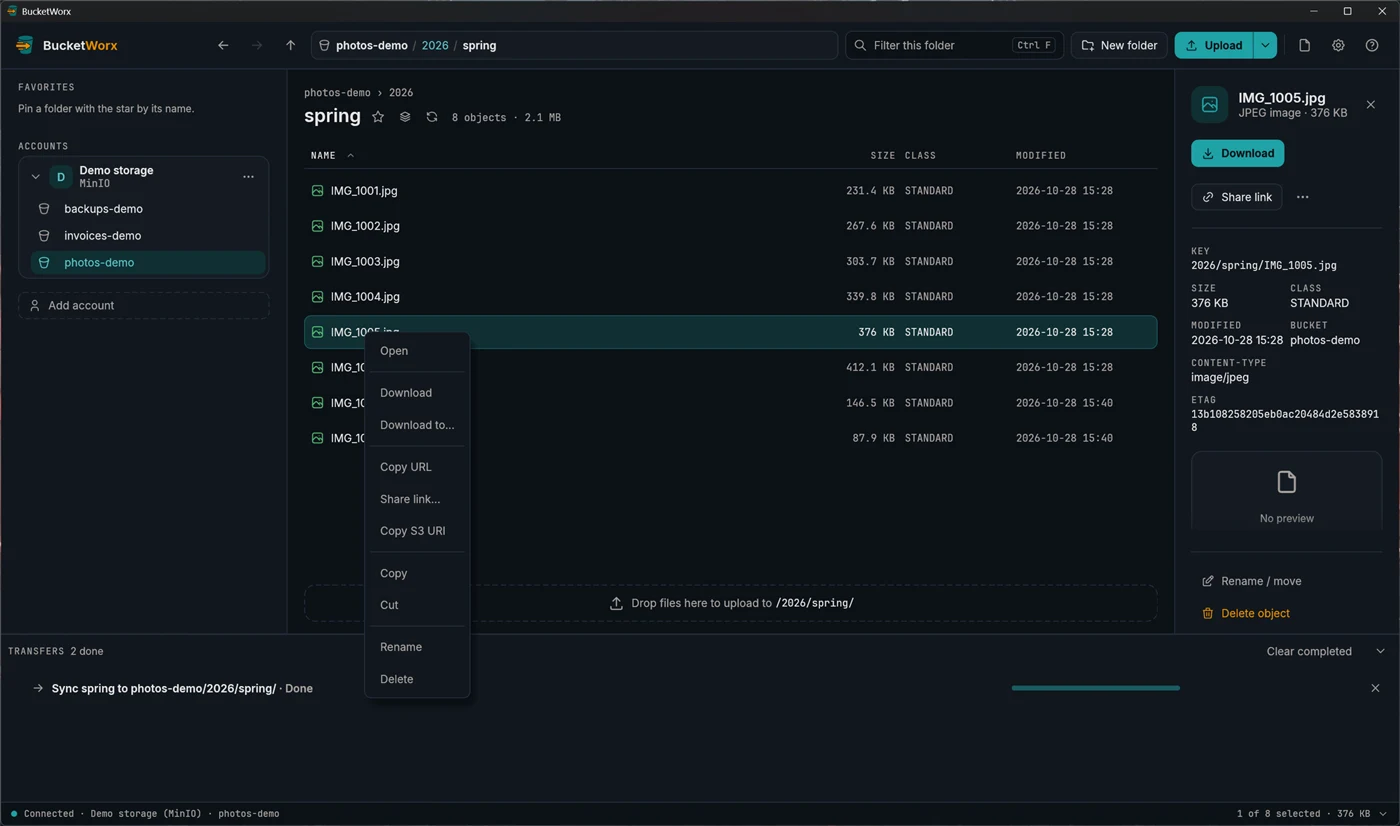Open the document icon in top toolbar
The height and width of the screenshot is (826, 1400).
coord(1304,45)
